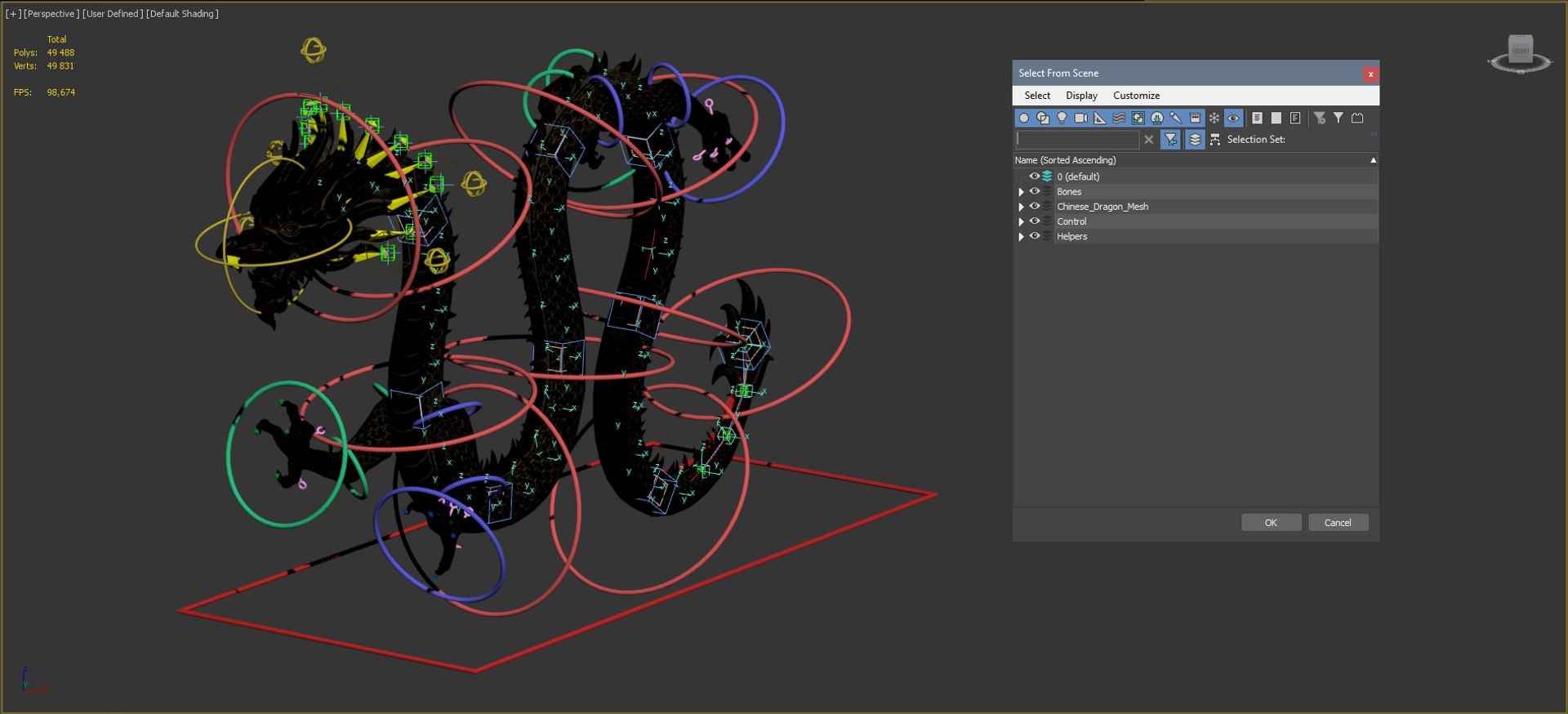Open the [Perspective] viewport label menu
This screenshot has height=714, width=1568.
[x=51, y=14]
